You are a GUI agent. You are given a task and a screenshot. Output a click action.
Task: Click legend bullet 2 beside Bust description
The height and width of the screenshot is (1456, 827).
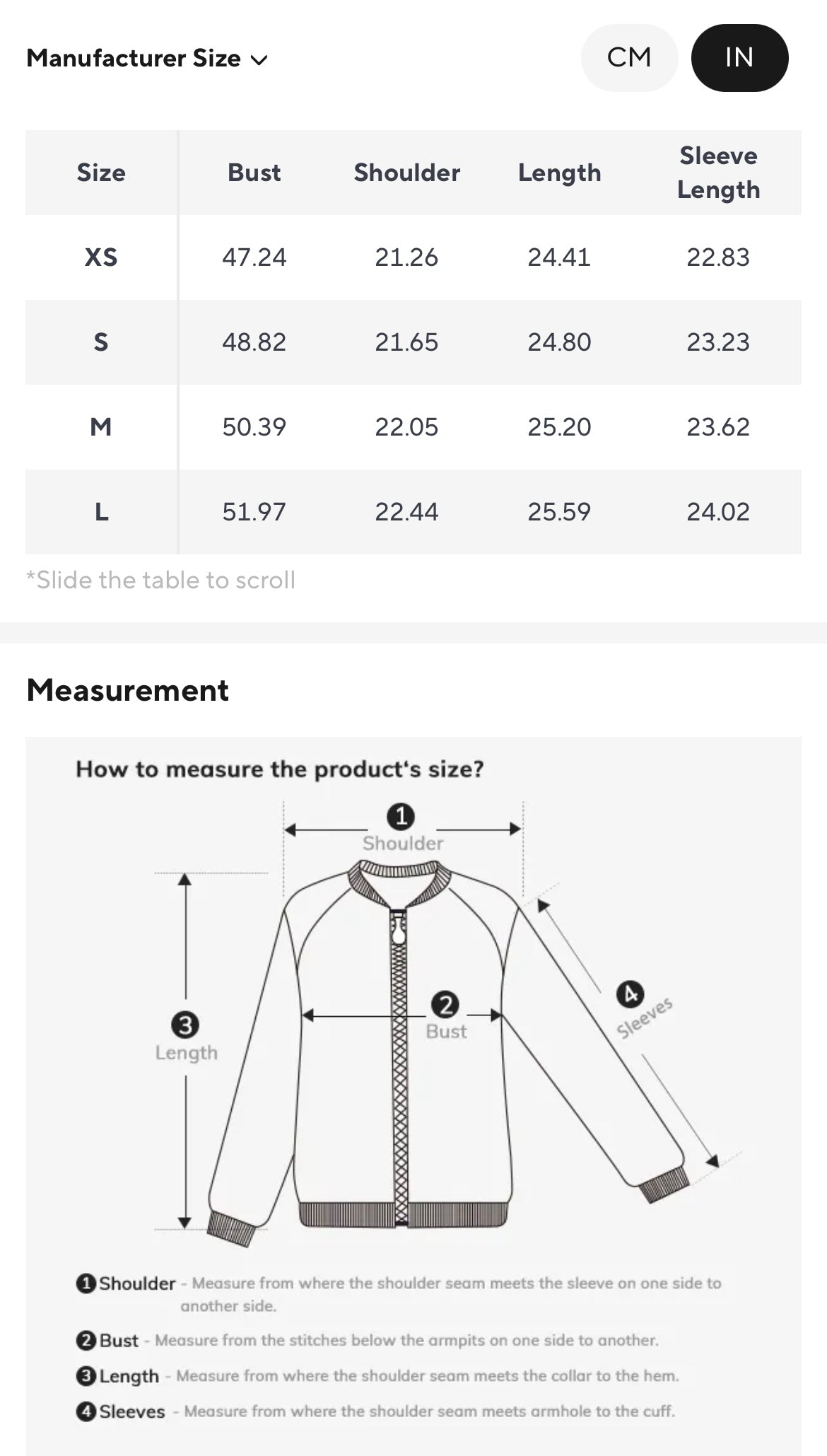pyautogui.click(x=86, y=1340)
